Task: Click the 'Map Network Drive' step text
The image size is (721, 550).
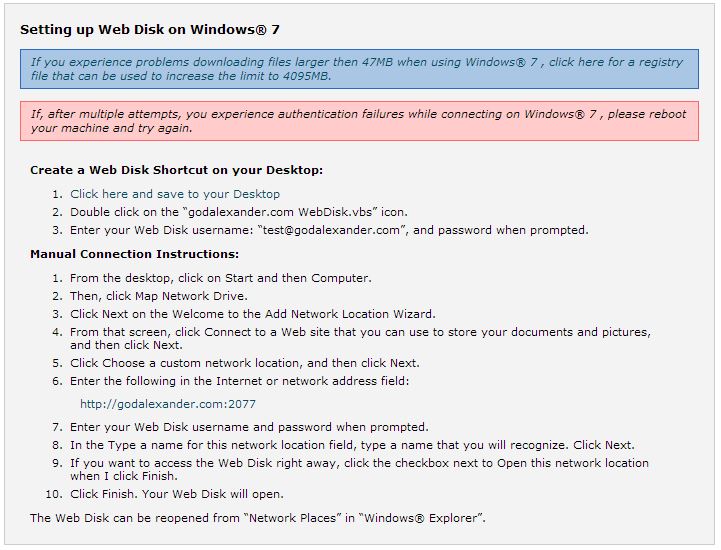Action: [x=159, y=296]
